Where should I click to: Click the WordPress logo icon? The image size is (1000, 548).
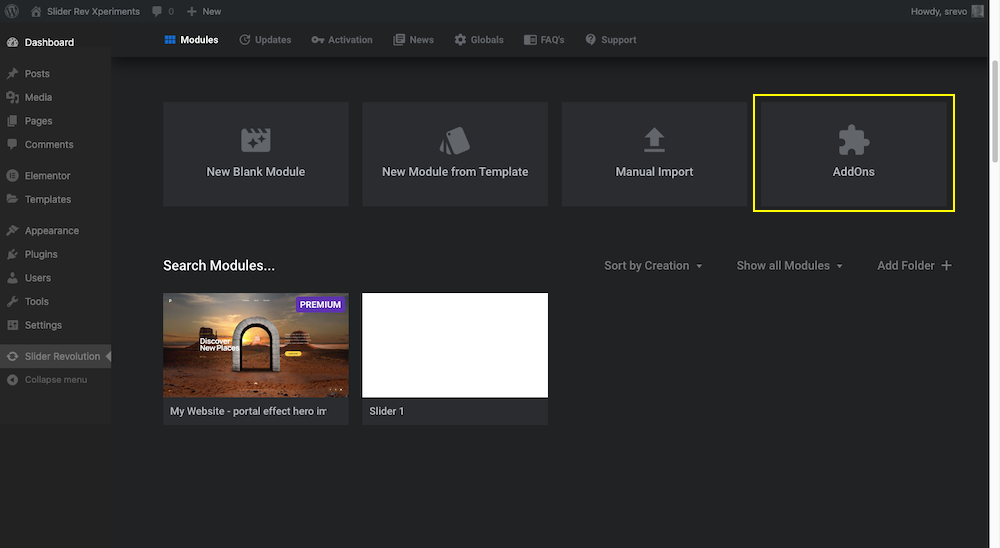tap(12, 11)
